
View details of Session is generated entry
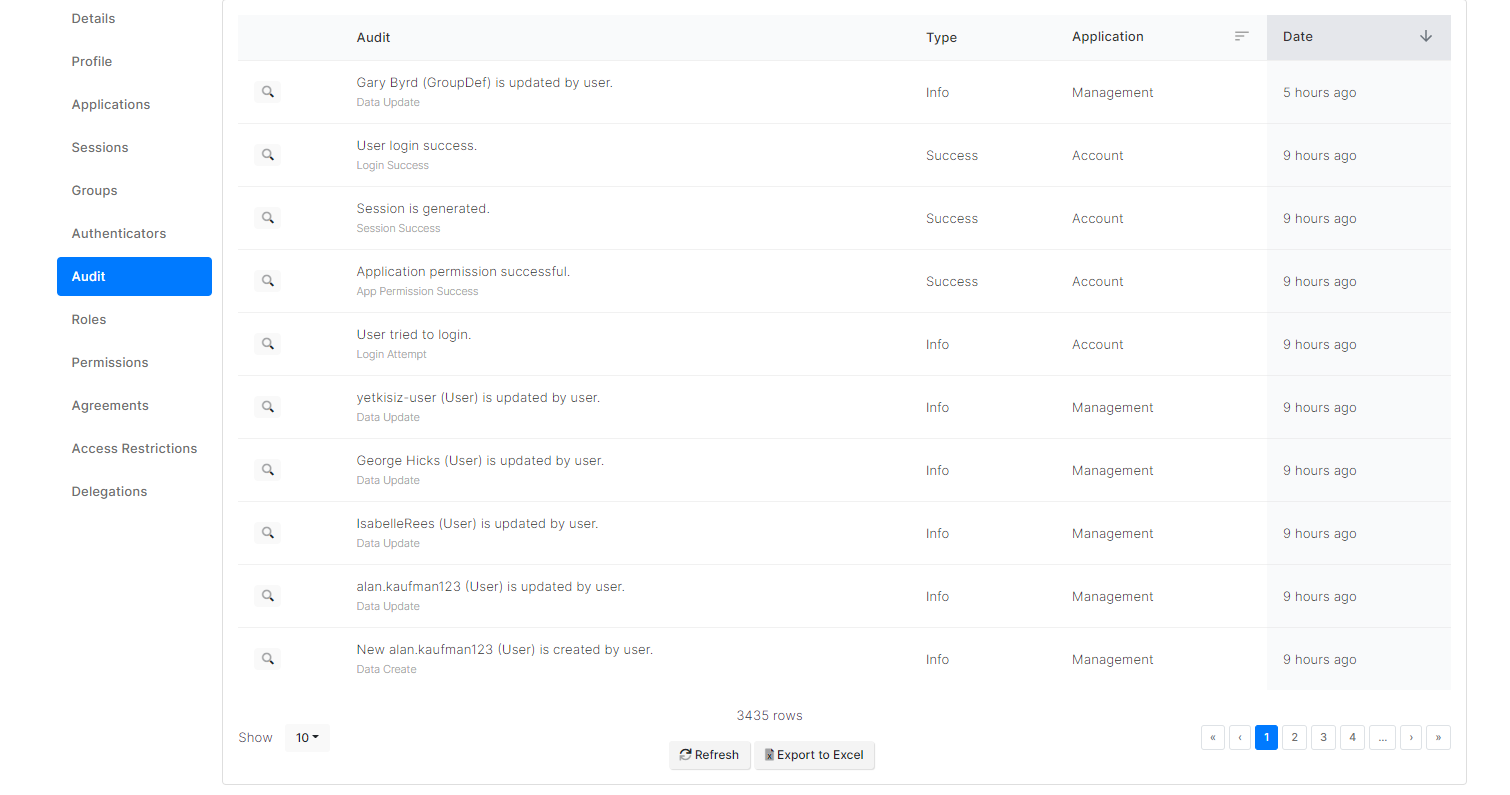267,218
